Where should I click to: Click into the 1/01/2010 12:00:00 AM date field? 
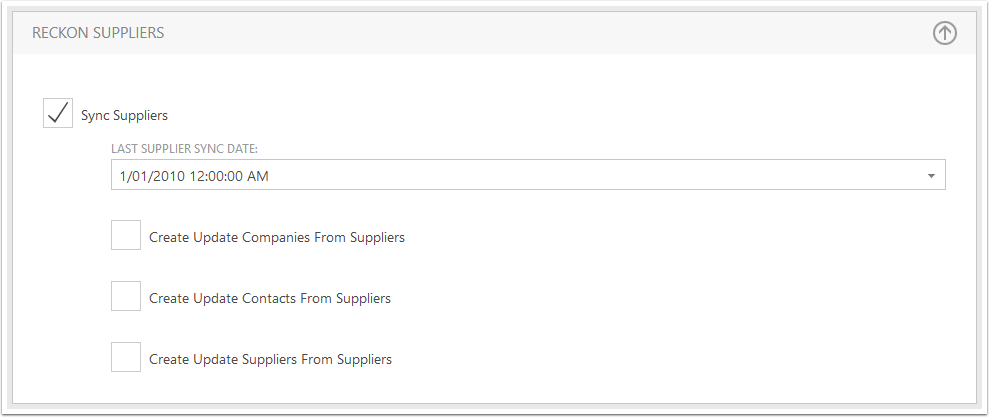528,175
